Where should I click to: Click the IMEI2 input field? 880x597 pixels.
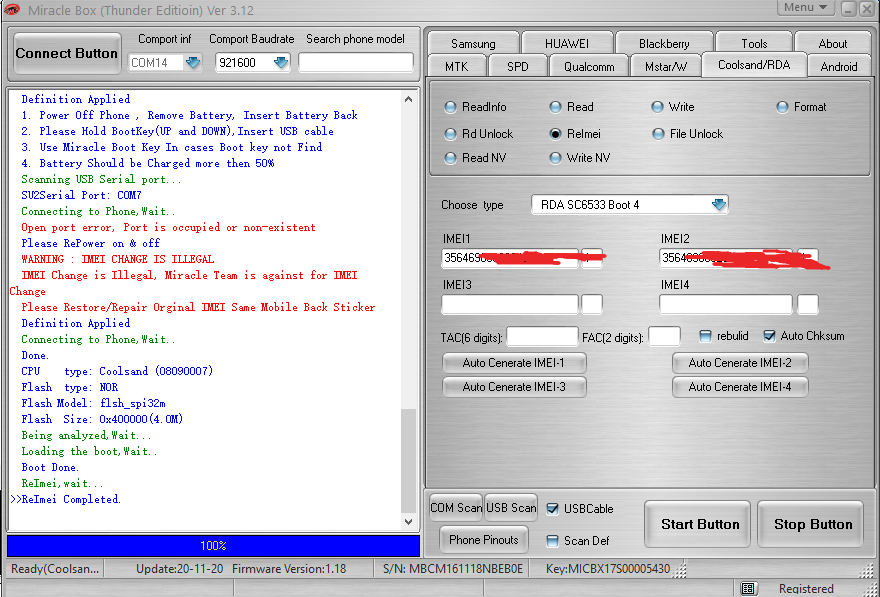click(726, 258)
